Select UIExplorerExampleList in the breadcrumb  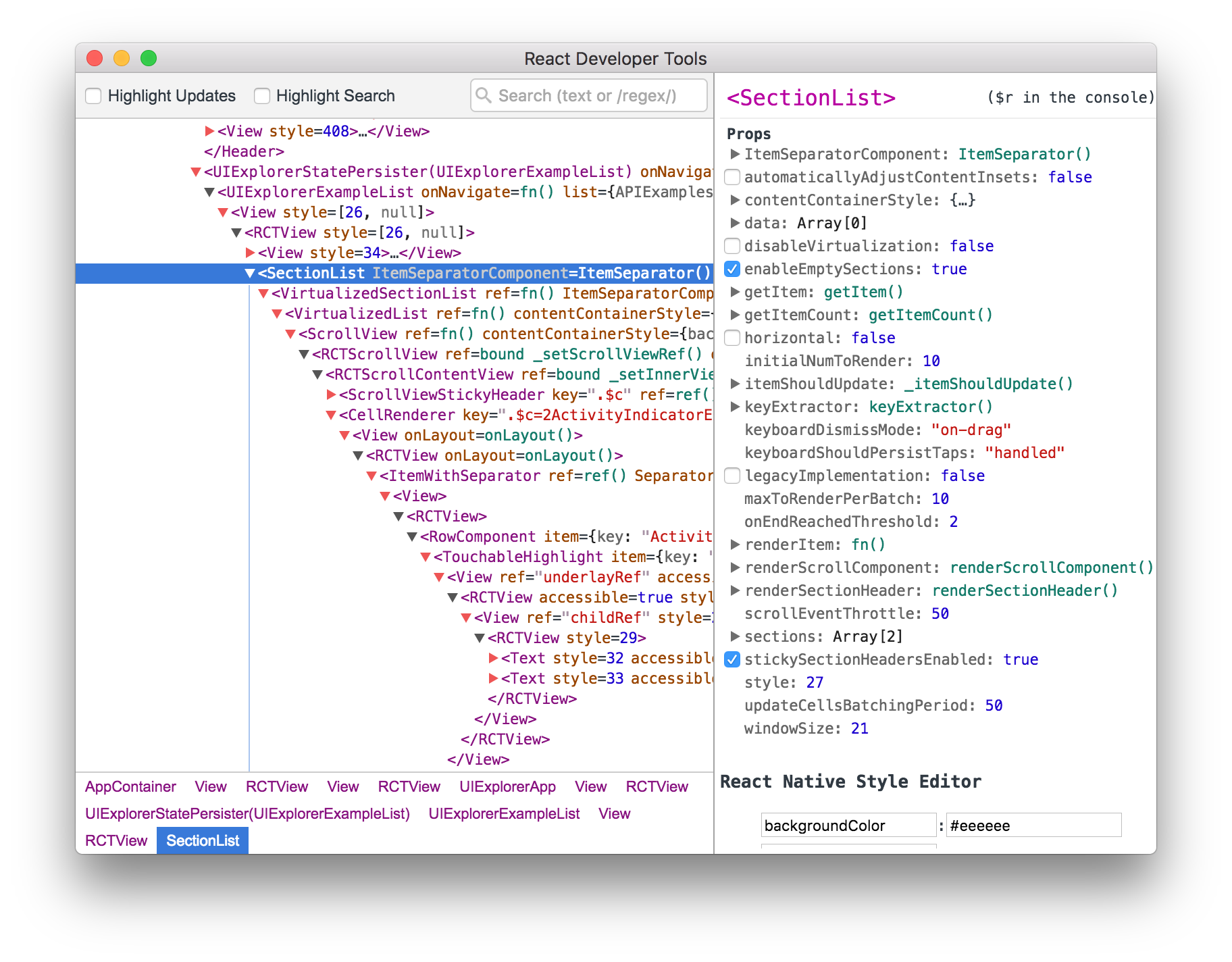pyautogui.click(x=503, y=813)
